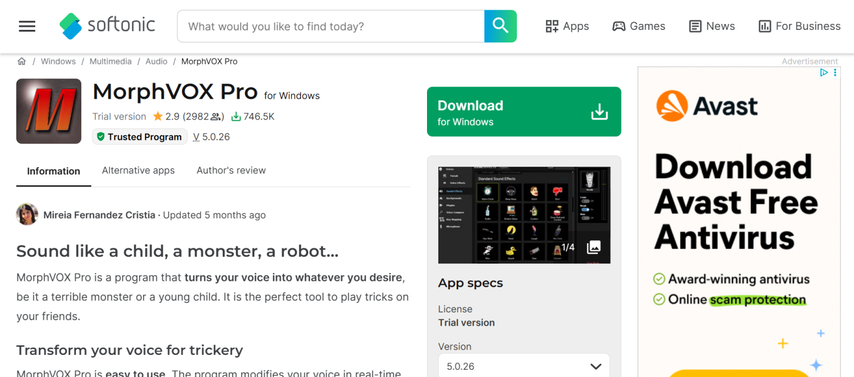Click 'for Windows' next to title
Screen dimensions: 854x377
click(292, 96)
